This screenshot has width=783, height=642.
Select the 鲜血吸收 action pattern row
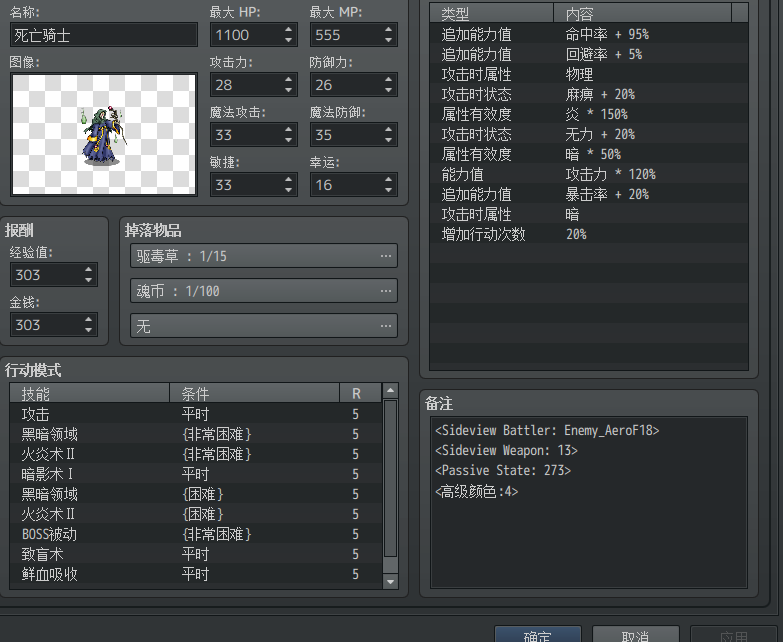pyautogui.click(x=196, y=574)
